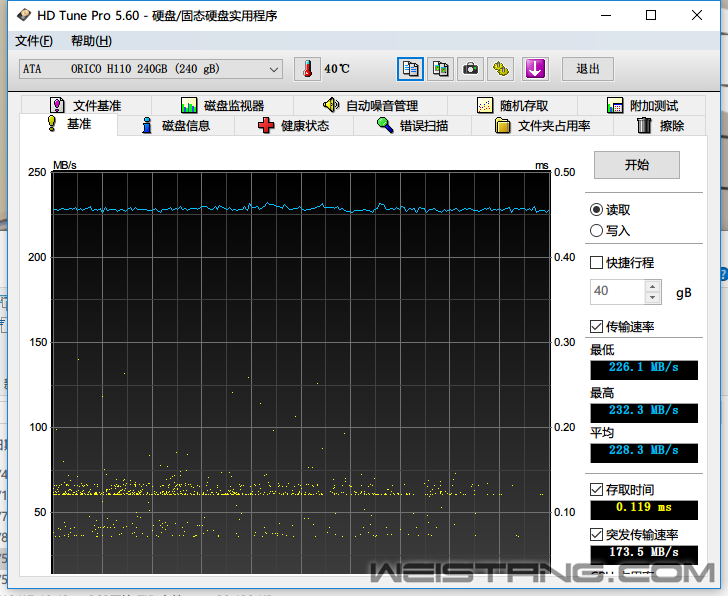Click the 开始 start button
728x596 pixels.
(x=637, y=165)
